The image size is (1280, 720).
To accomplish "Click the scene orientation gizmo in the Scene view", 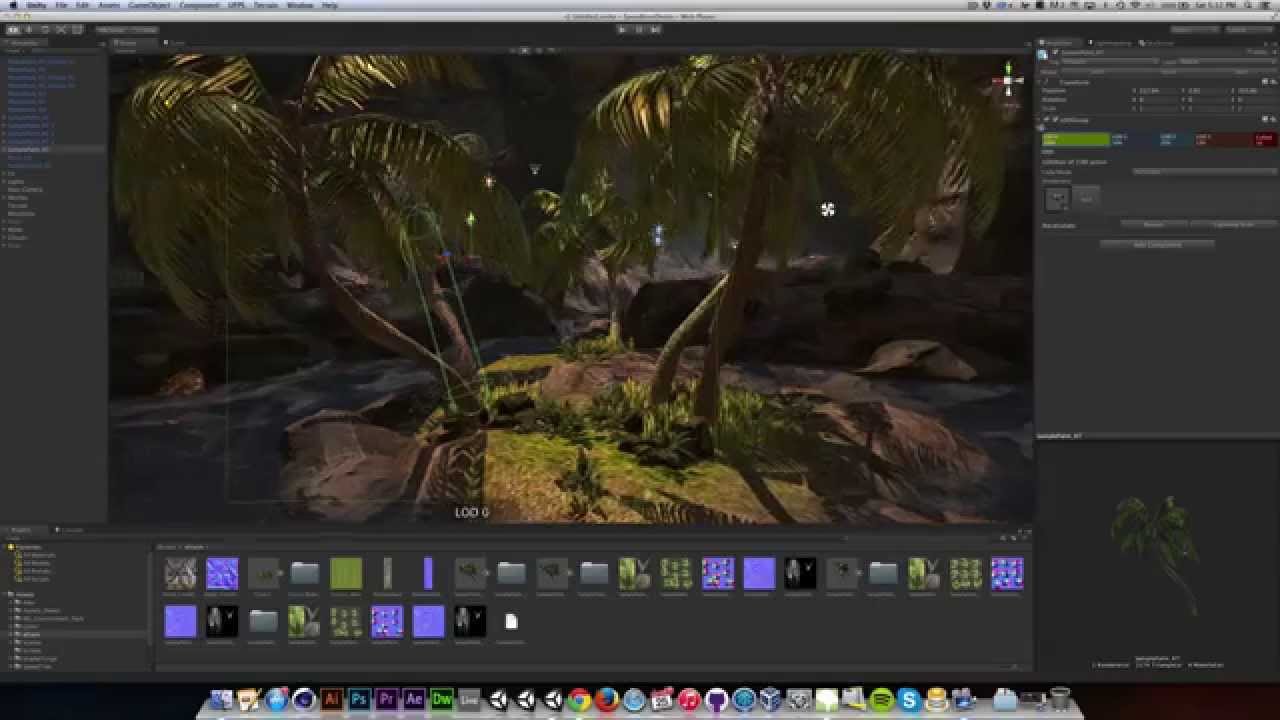I will (1009, 80).
